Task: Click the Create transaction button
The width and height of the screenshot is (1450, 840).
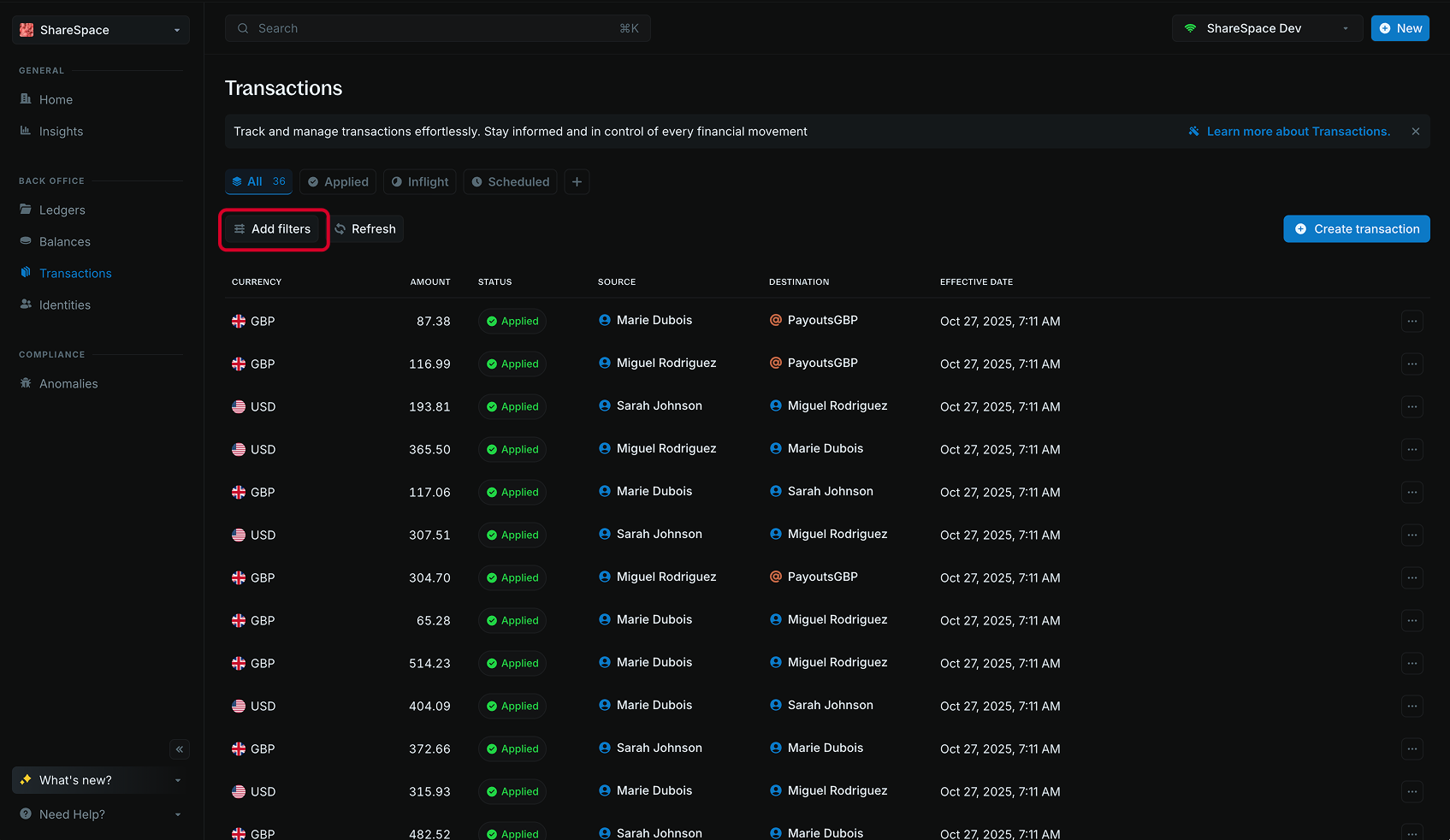Action: [1356, 228]
